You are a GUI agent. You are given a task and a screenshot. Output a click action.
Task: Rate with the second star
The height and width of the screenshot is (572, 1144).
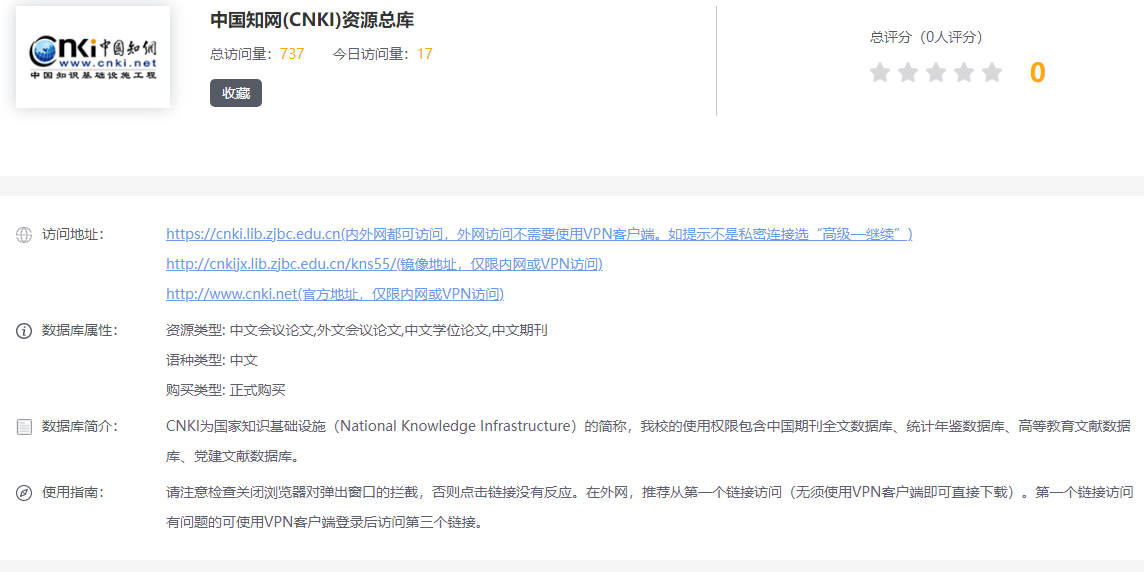pyautogui.click(x=908, y=72)
